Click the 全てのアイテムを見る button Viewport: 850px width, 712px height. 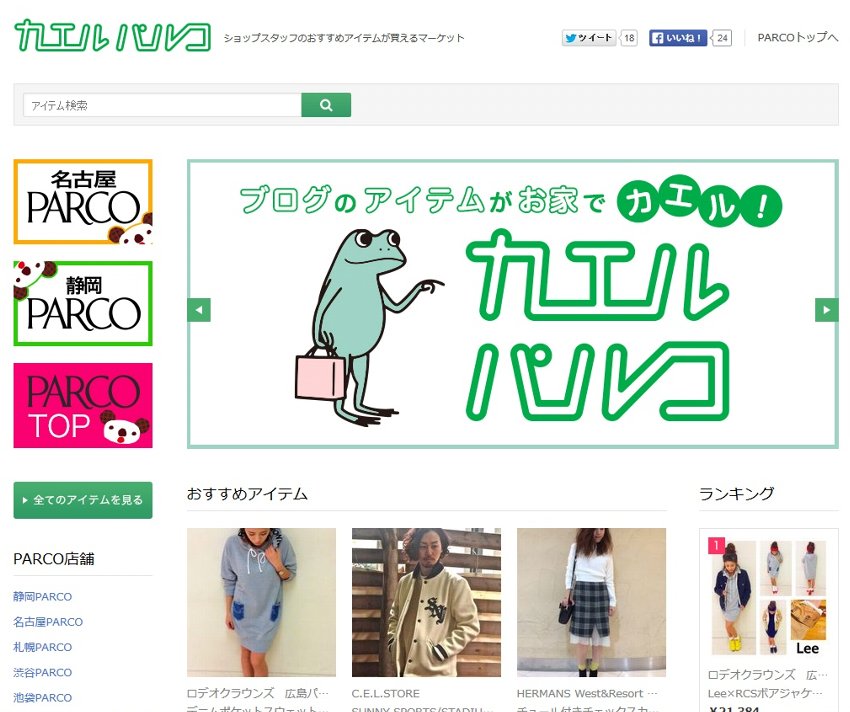(83, 500)
